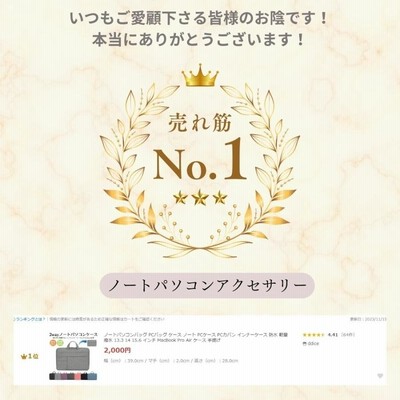Select the ノートパソコンアクセサリー category label
This screenshot has width=400, height=400.
tap(207, 285)
